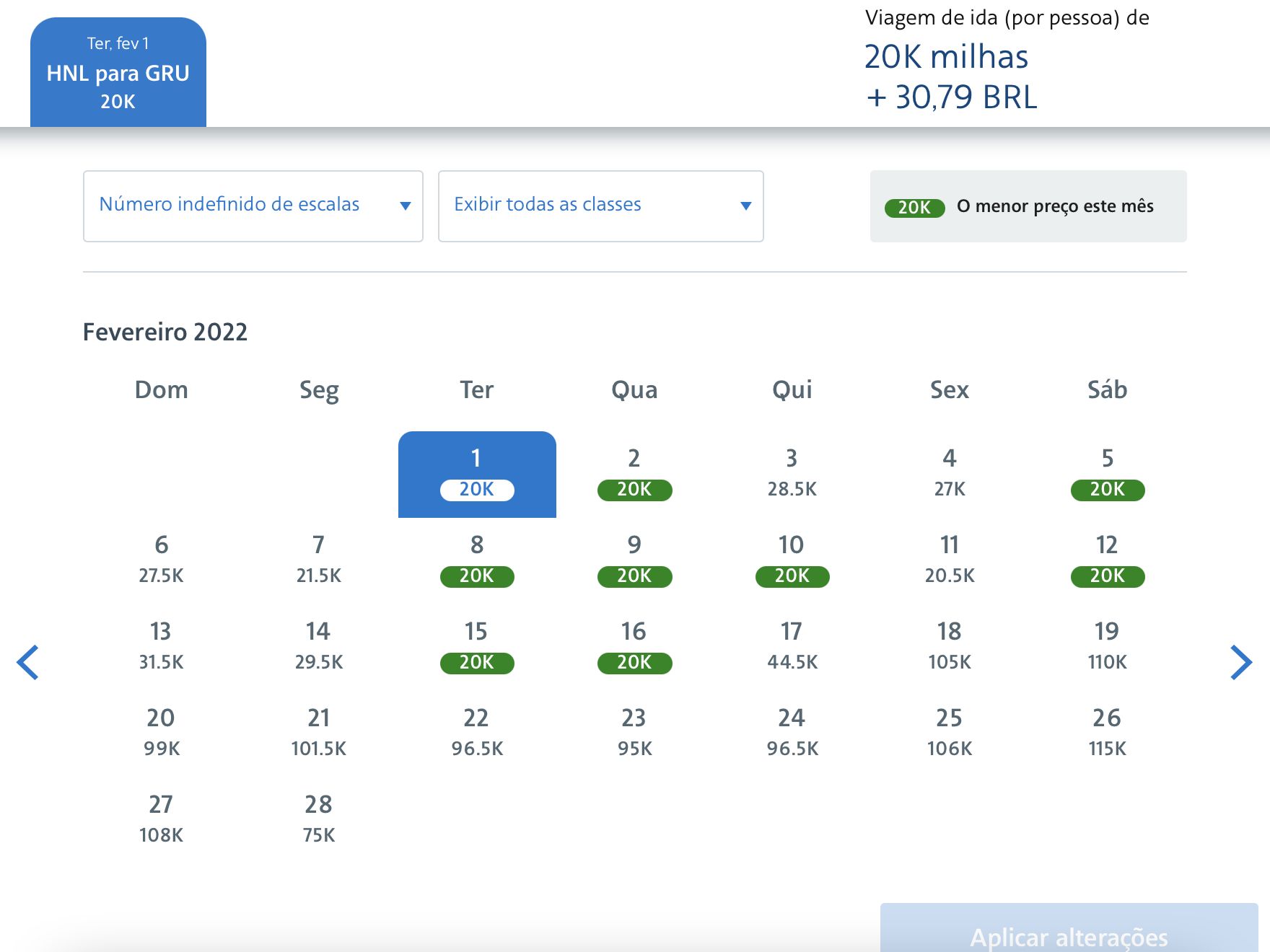Viewport: 1270px width, 952px height.
Task: Choose February 20 priced 99K
Action: pyautogui.click(x=162, y=734)
